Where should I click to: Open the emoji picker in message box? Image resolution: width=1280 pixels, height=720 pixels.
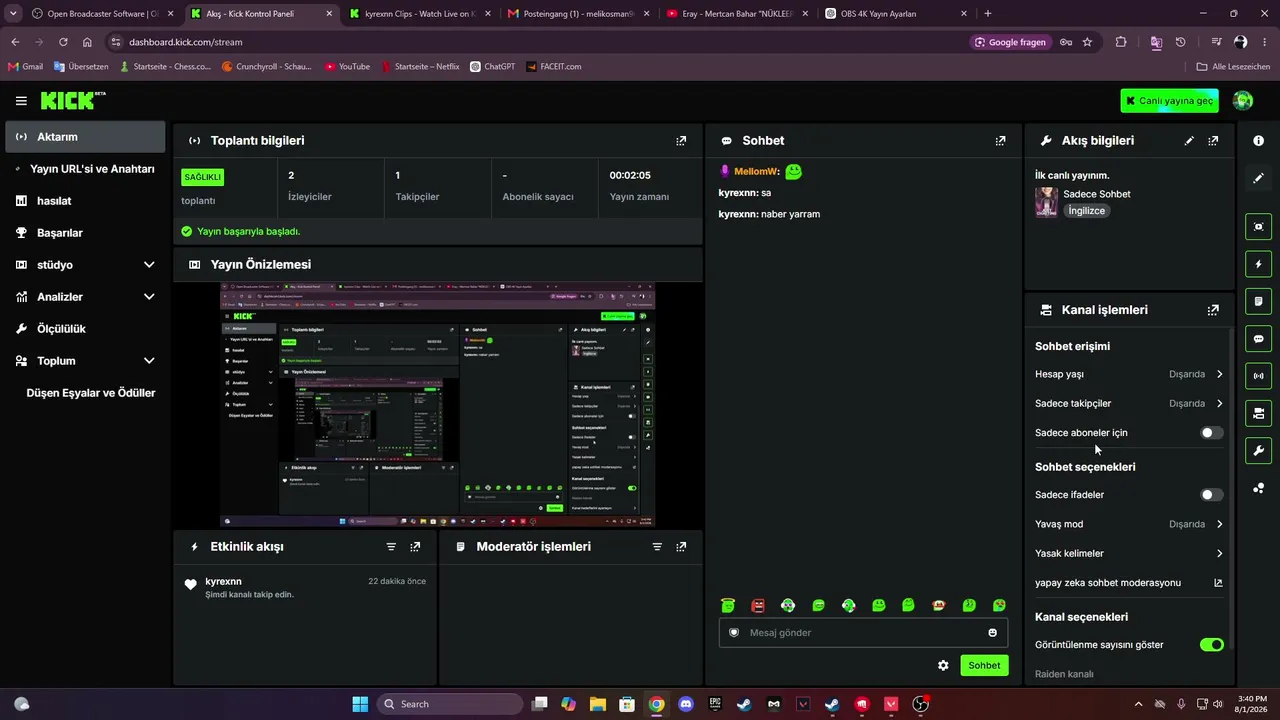[992, 632]
